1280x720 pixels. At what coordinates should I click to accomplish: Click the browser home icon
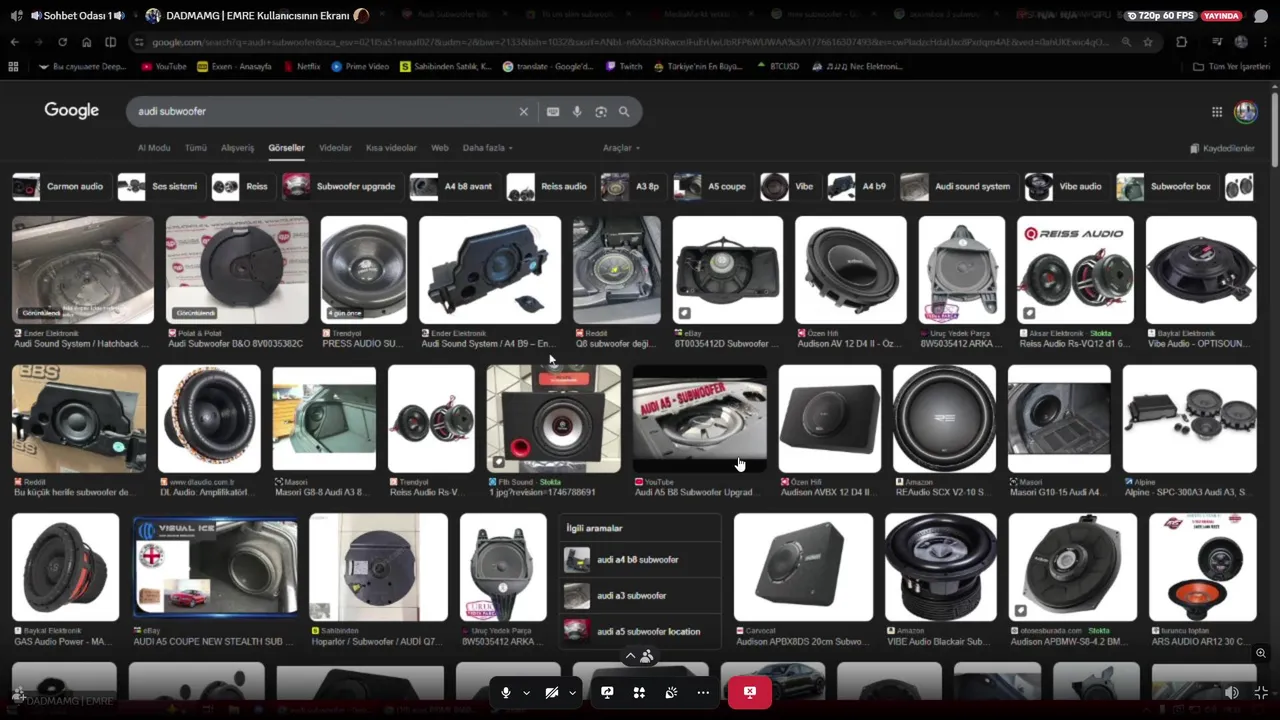86,42
